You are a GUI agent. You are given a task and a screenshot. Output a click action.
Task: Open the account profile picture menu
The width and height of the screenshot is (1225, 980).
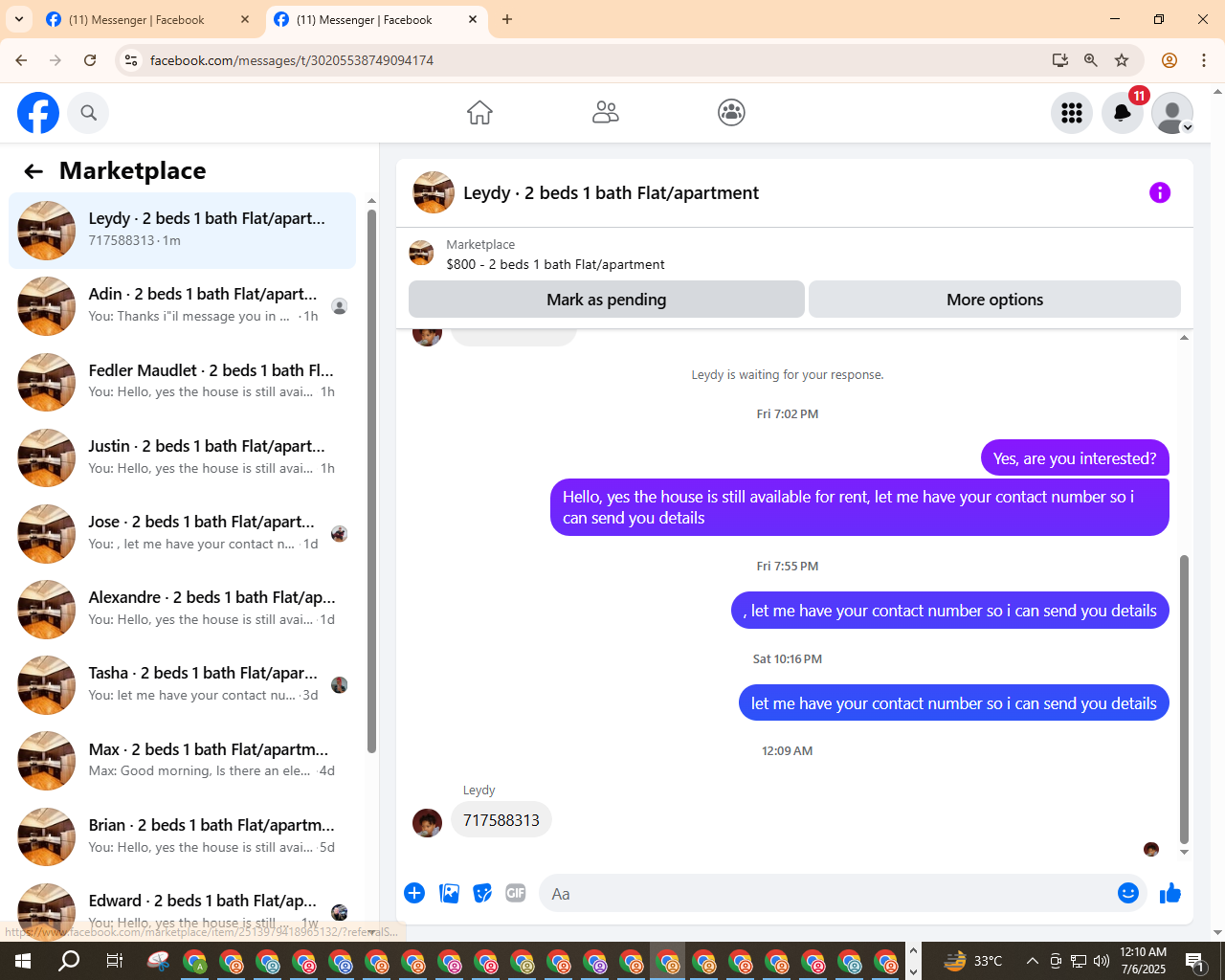click(x=1172, y=113)
